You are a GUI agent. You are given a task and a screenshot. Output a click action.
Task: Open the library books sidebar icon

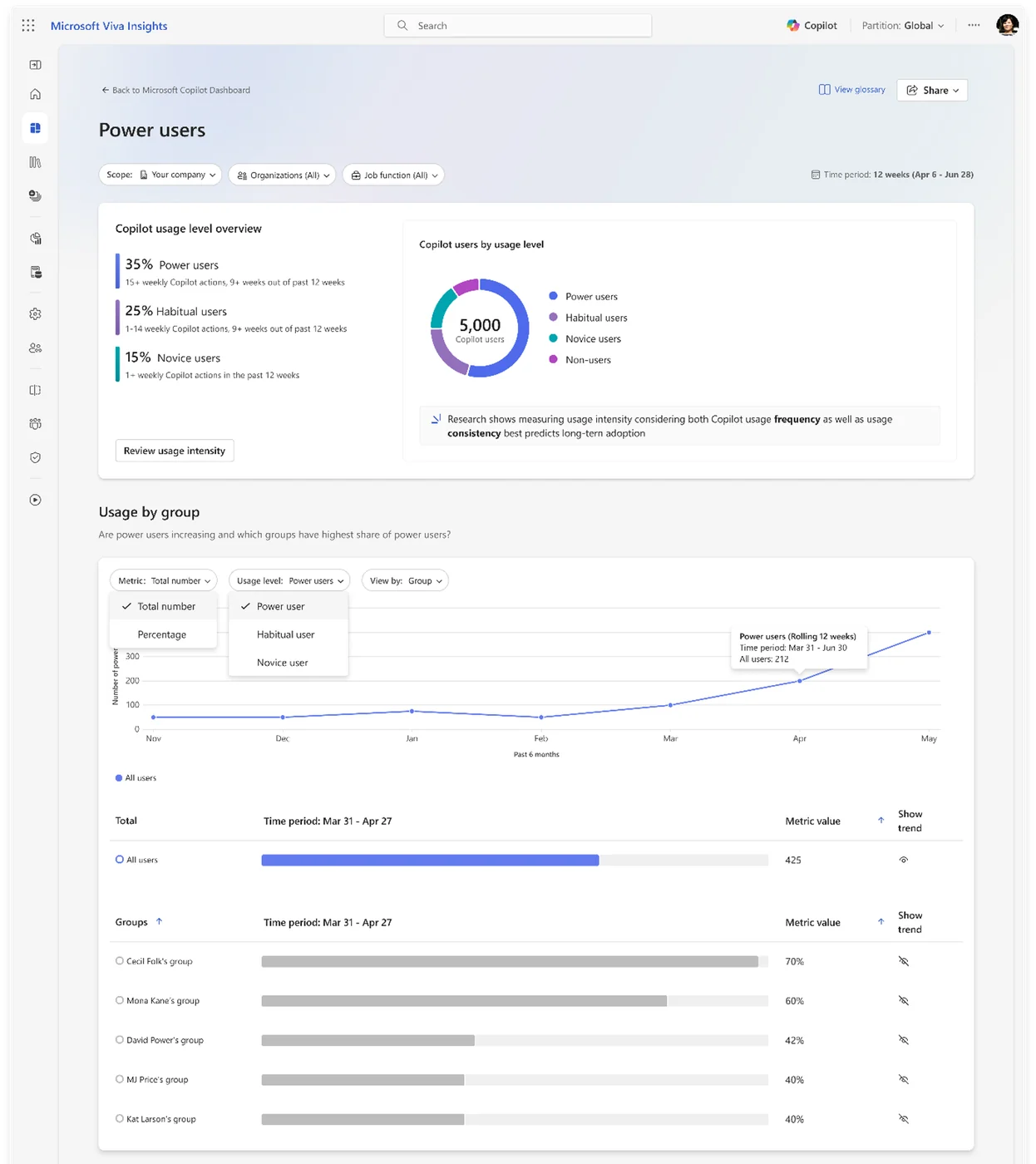click(x=35, y=162)
